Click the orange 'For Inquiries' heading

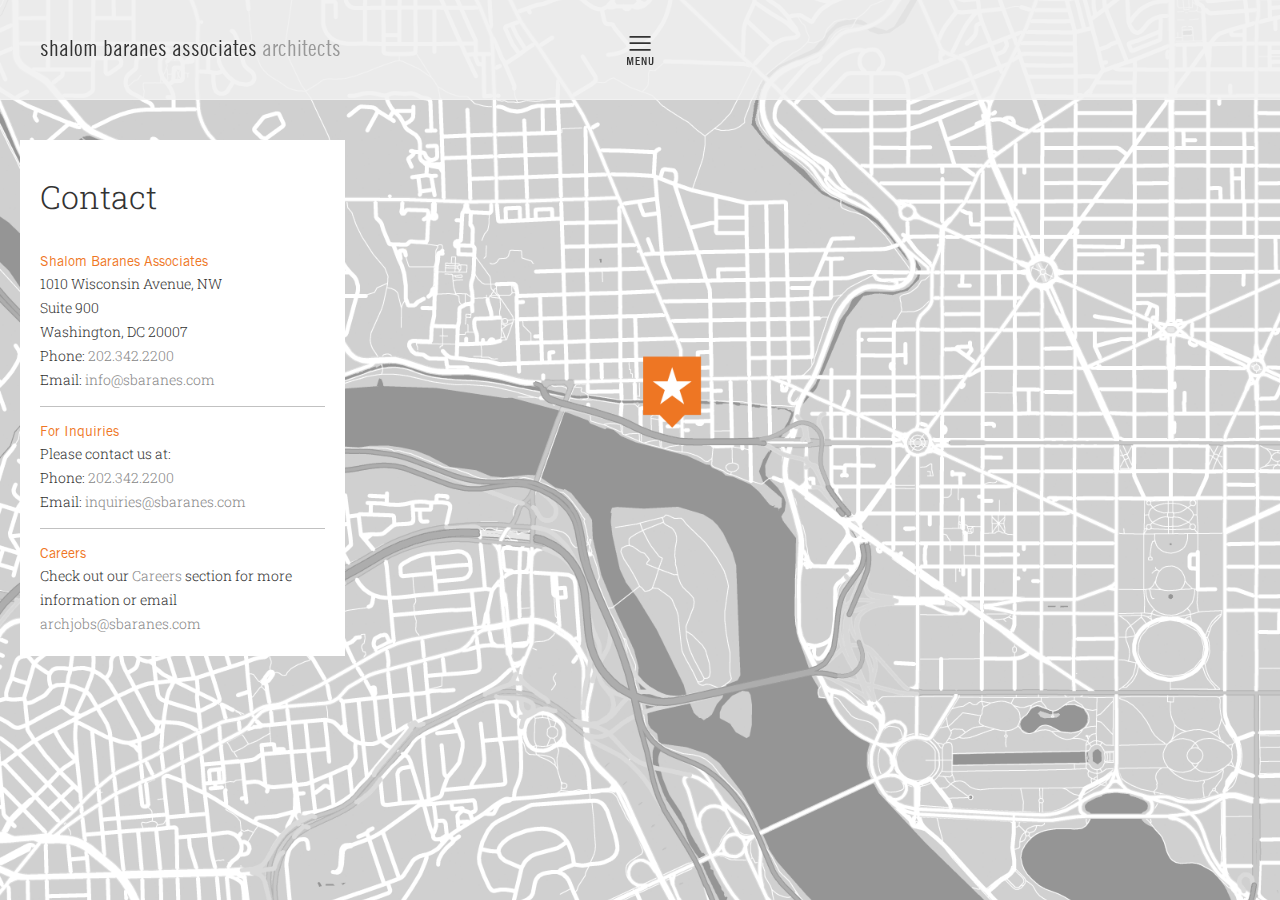(80, 431)
